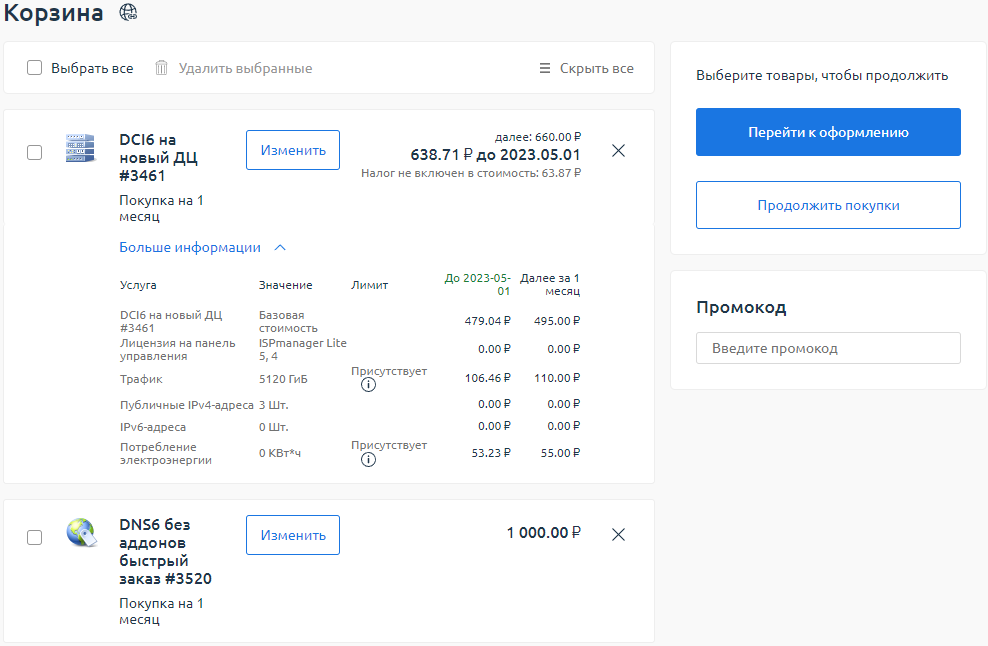Remove DCI6 на новый ДЦ #3461 from cart
988x646 pixels.
point(619,151)
